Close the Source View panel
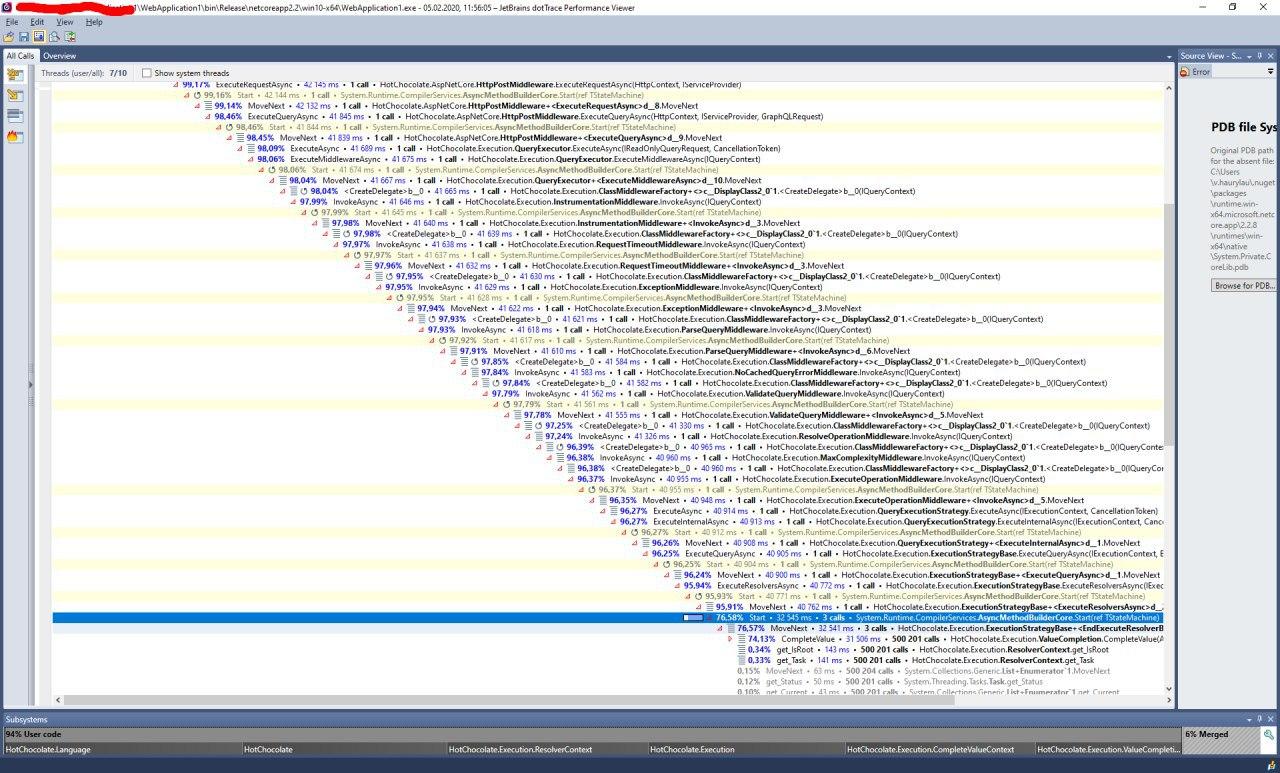The height and width of the screenshot is (773, 1280). click(x=1272, y=56)
